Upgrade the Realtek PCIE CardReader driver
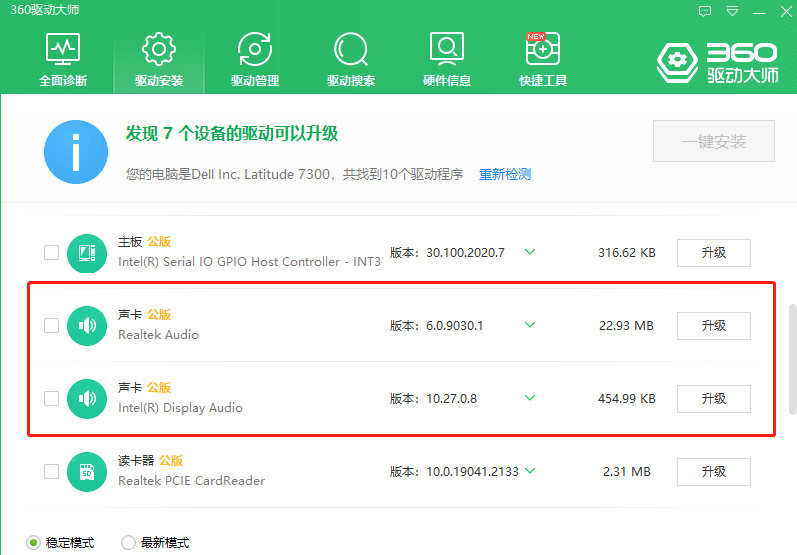The height and width of the screenshot is (555, 797). (714, 472)
